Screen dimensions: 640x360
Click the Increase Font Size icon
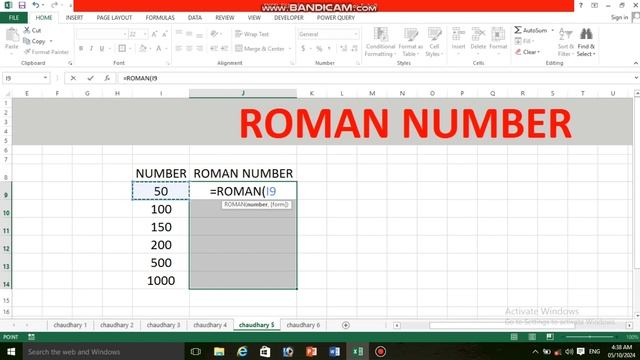click(154, 34)
